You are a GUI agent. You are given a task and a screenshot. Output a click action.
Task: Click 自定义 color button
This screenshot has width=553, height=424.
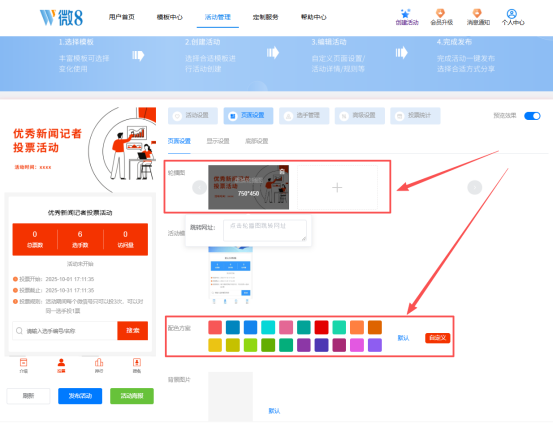[x=438, y=338]
